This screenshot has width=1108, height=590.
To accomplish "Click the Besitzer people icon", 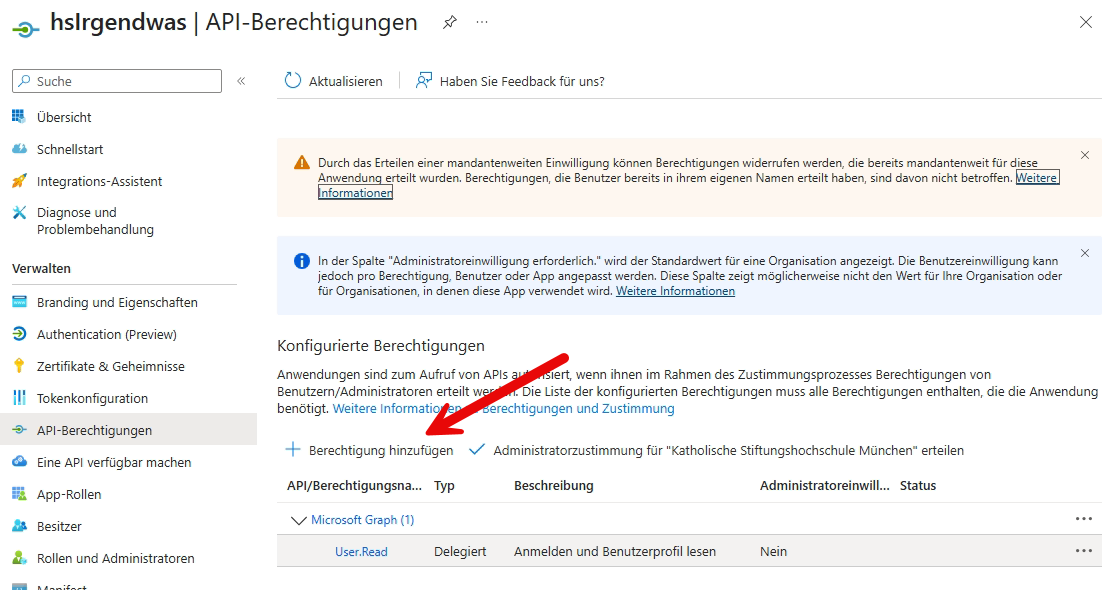I will pyautogui.click(x=19, y=526).
